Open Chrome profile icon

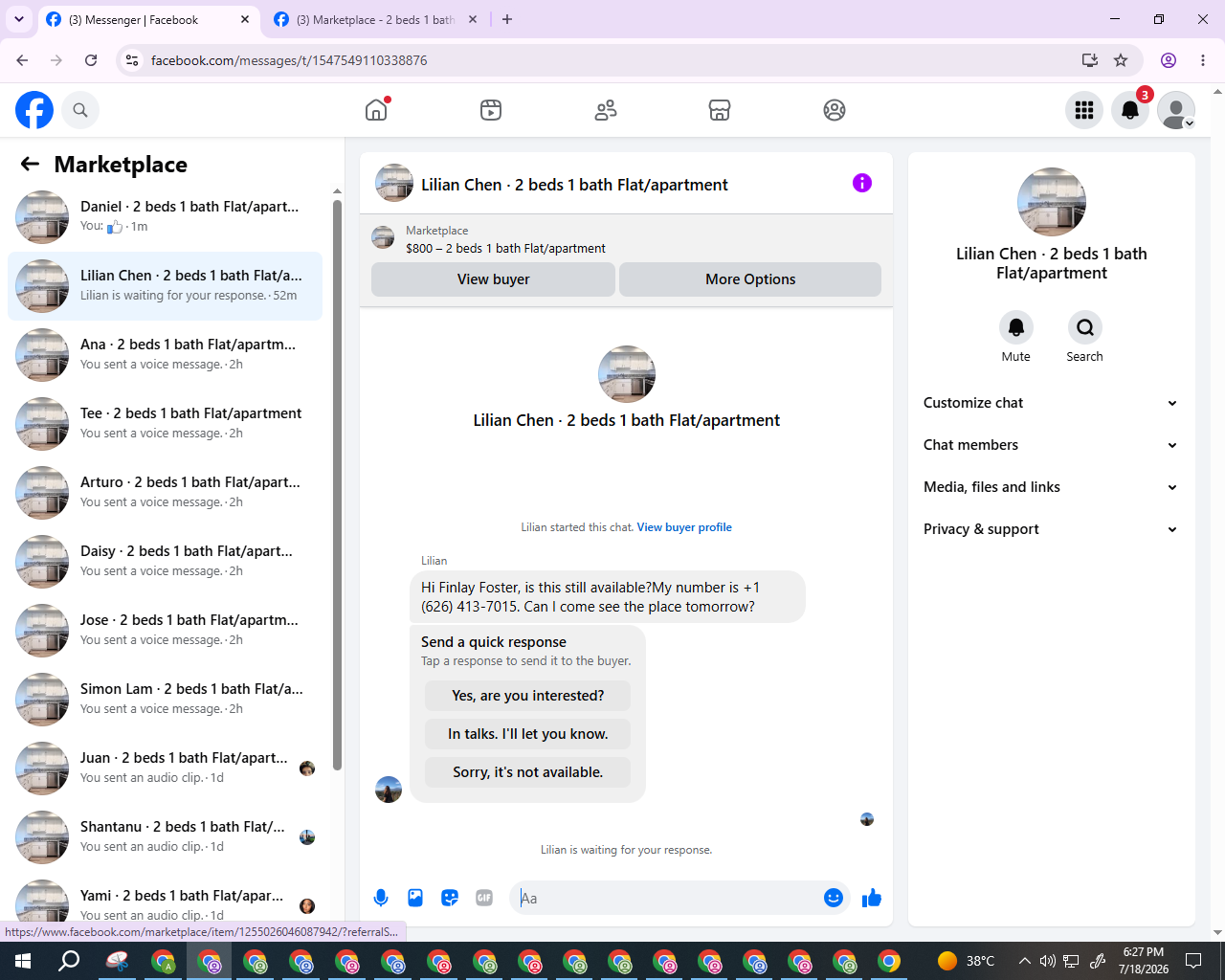(1169, 60)
